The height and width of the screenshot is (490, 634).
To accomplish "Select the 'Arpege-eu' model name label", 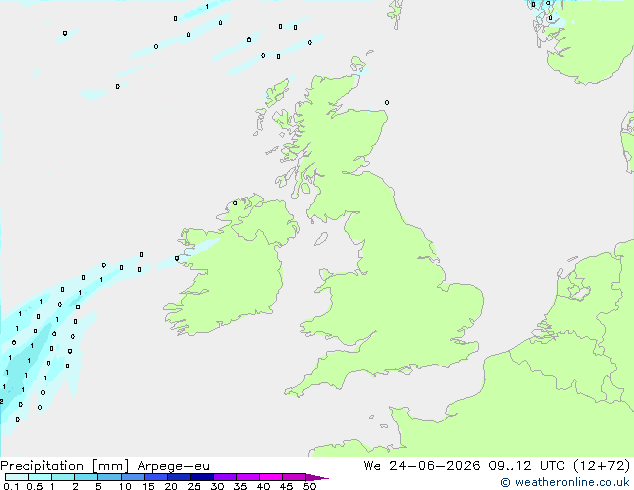I will [173, 466].
